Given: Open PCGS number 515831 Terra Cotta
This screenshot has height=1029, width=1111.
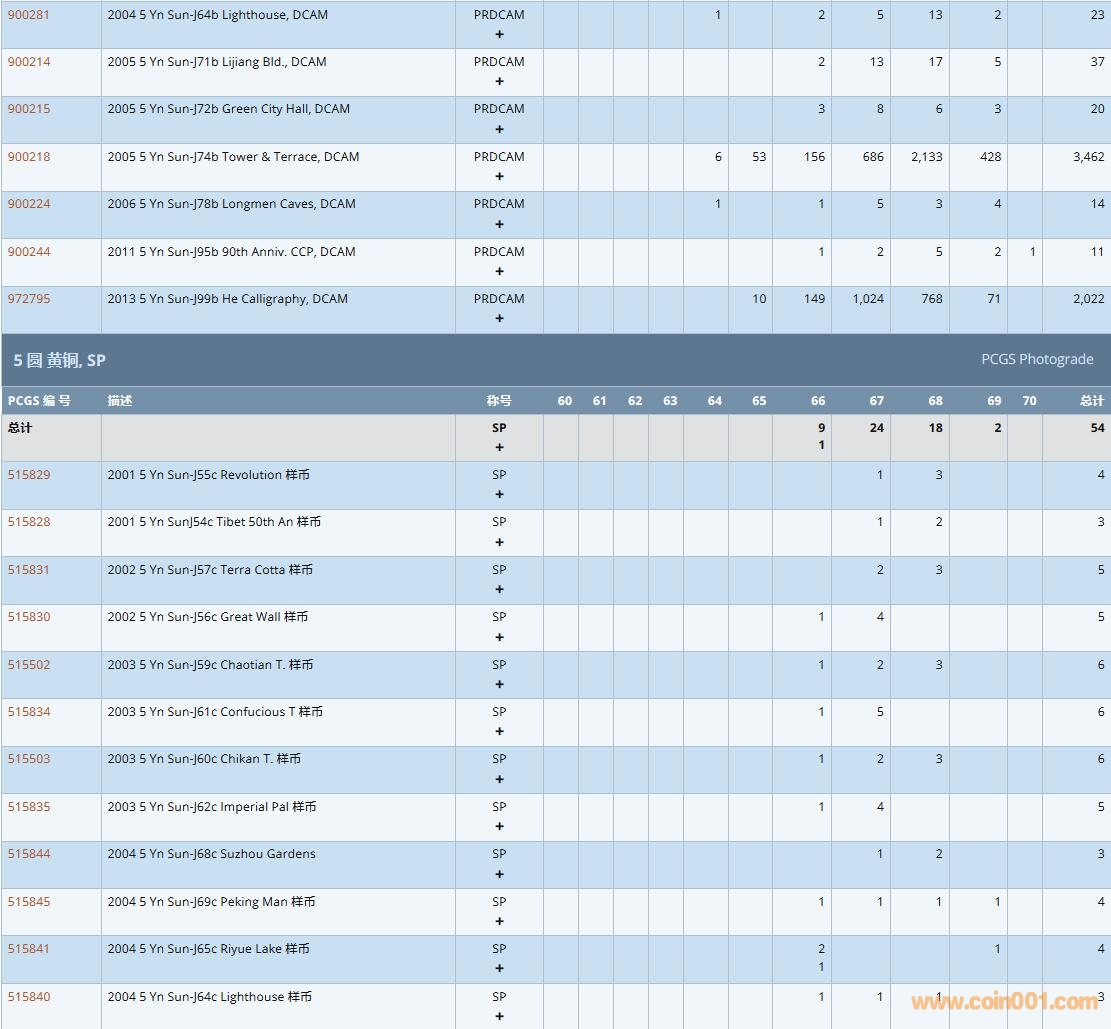Looking at the screenshot, I should tap(29, 570).
